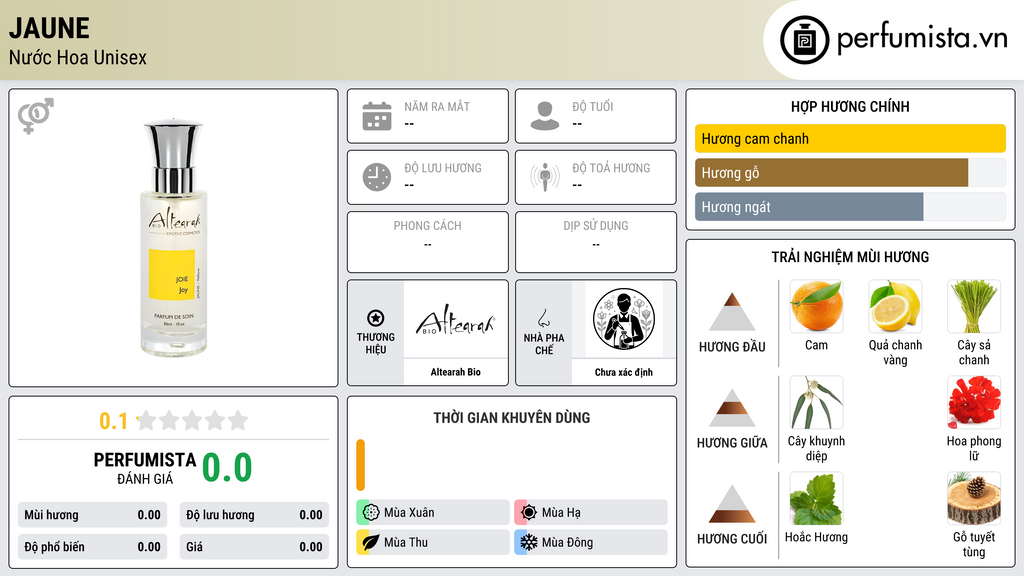This screenshot has width=1024, height=576.
Task: Open the Hoa phong lữ note image
Action: pos(974,402)
